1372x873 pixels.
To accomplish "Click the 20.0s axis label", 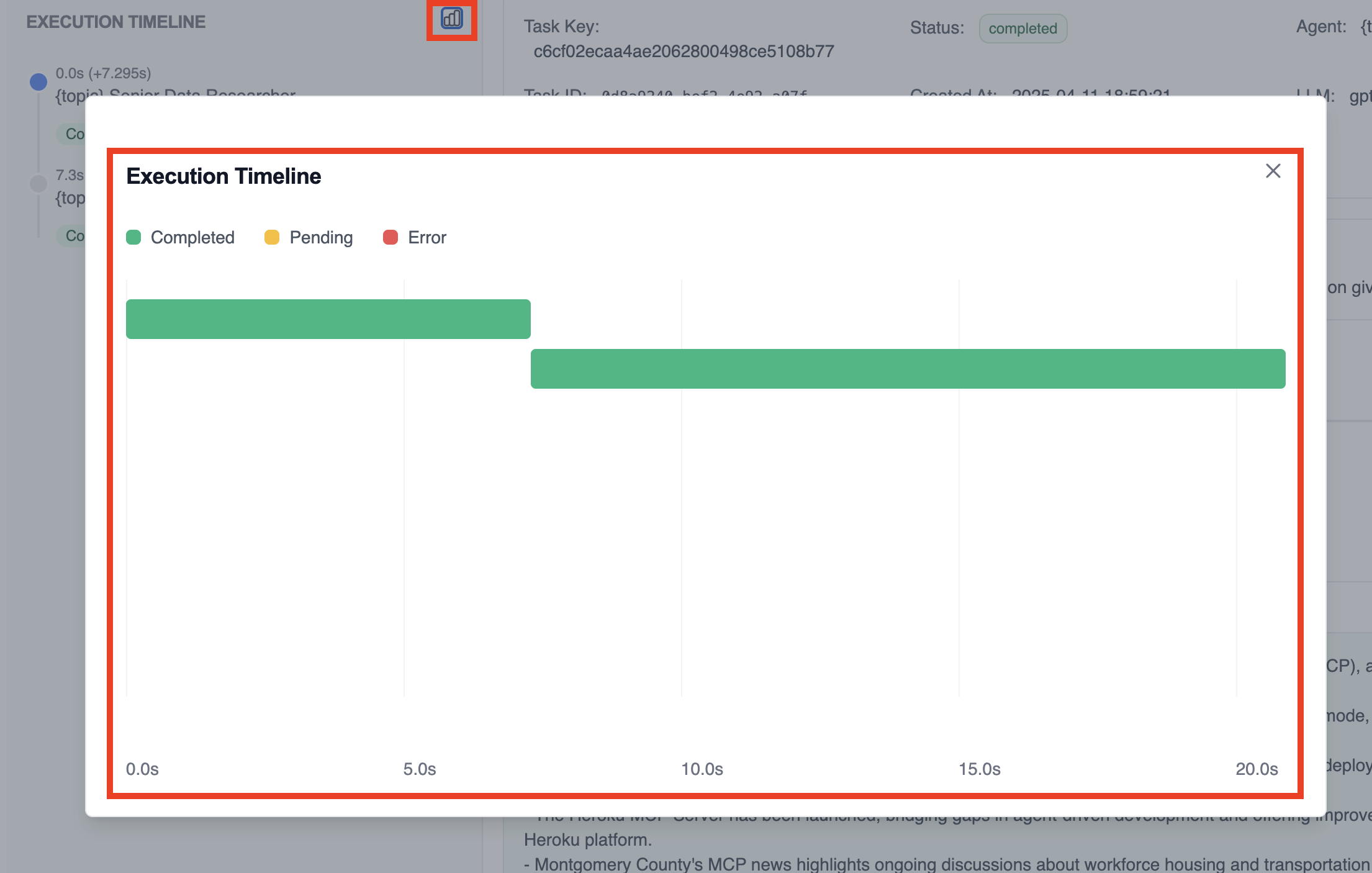I will (1257, 769).
